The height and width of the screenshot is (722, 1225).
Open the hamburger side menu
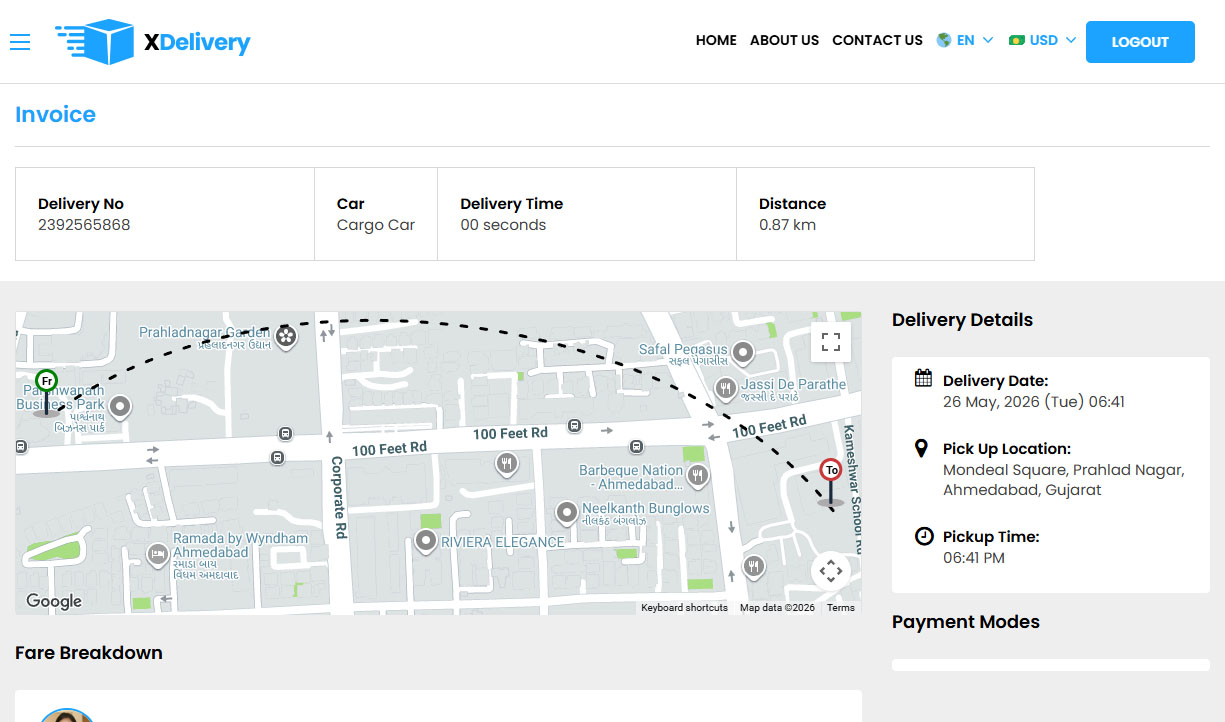click(20, 41)
